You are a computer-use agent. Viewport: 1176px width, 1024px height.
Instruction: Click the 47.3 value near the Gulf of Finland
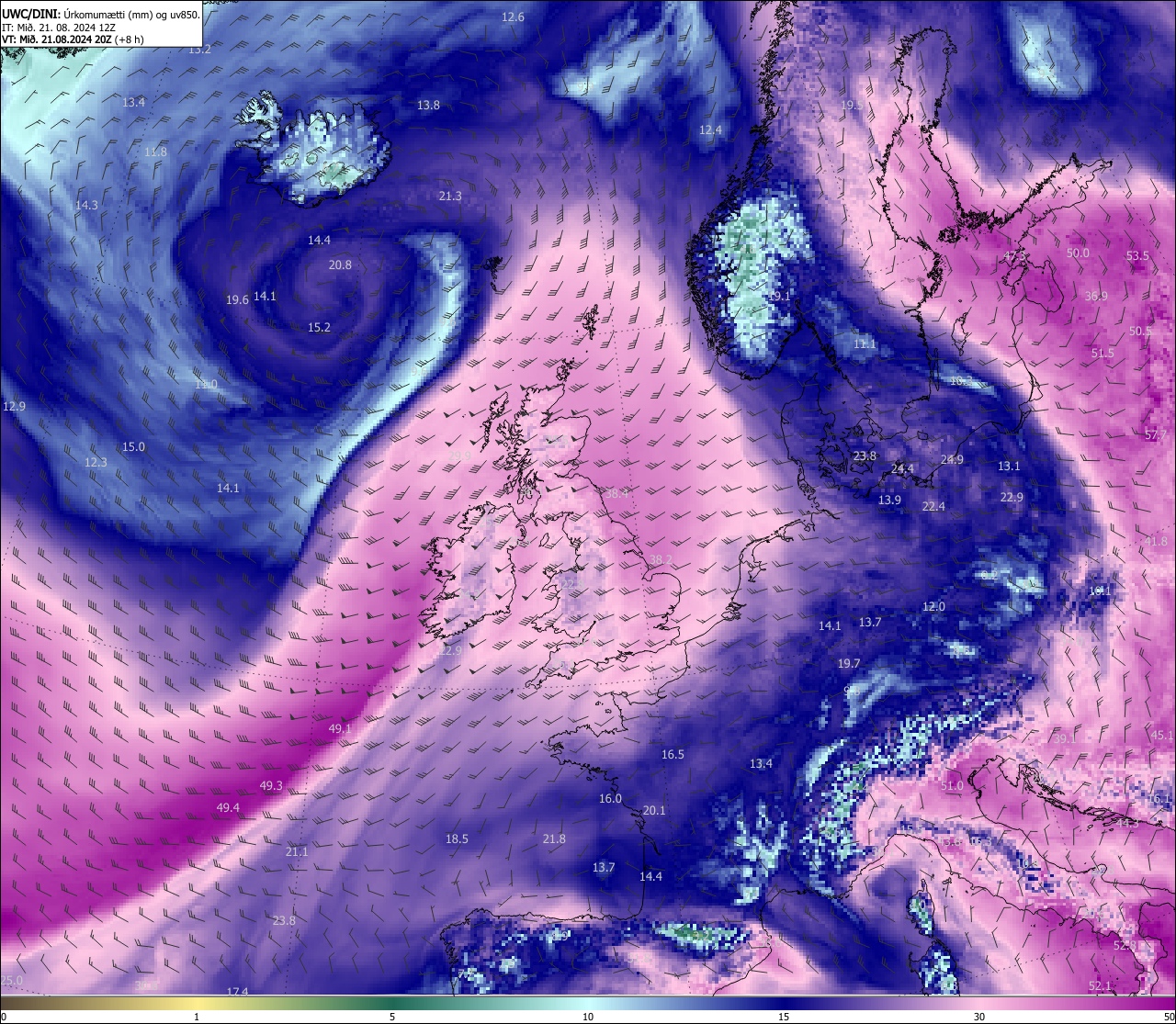pyautogui.click(x=1015, y=256)
